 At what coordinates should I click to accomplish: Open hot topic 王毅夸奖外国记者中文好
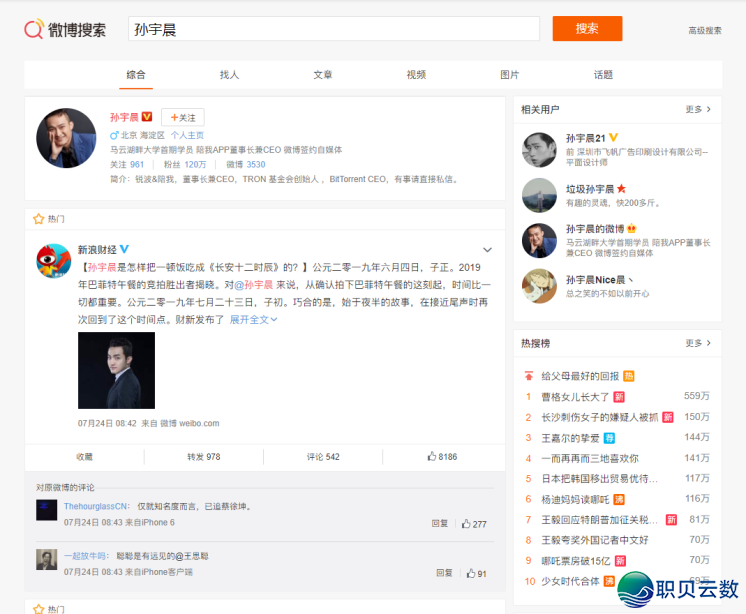click(595, 540)
